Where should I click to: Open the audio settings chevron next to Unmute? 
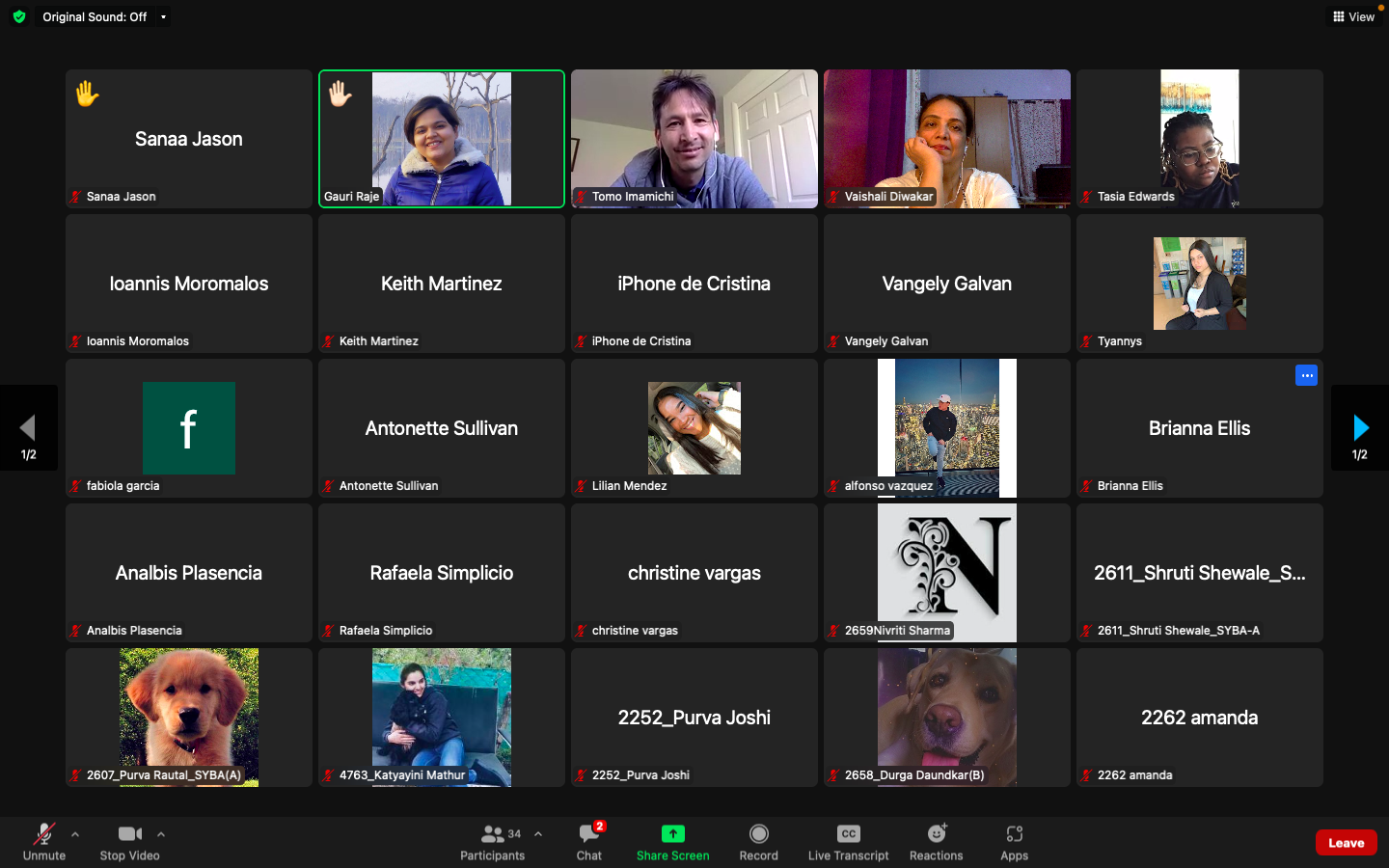pyautogui.click(x=75, y=835)
